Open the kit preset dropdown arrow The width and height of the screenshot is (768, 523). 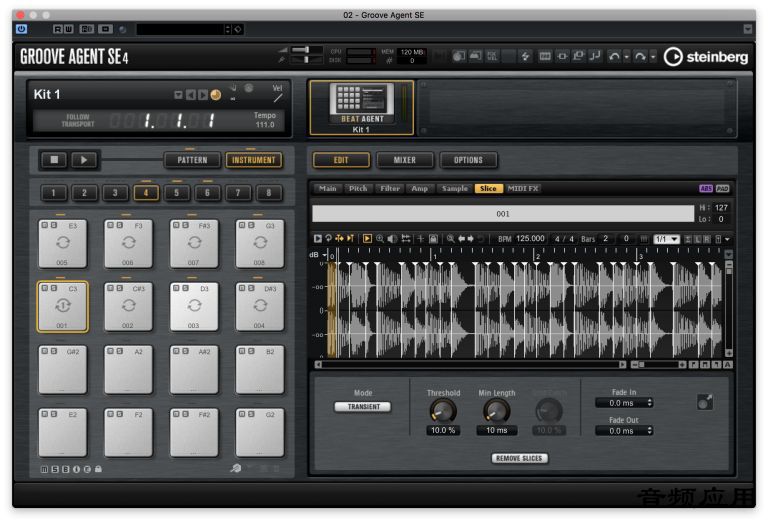178,95
